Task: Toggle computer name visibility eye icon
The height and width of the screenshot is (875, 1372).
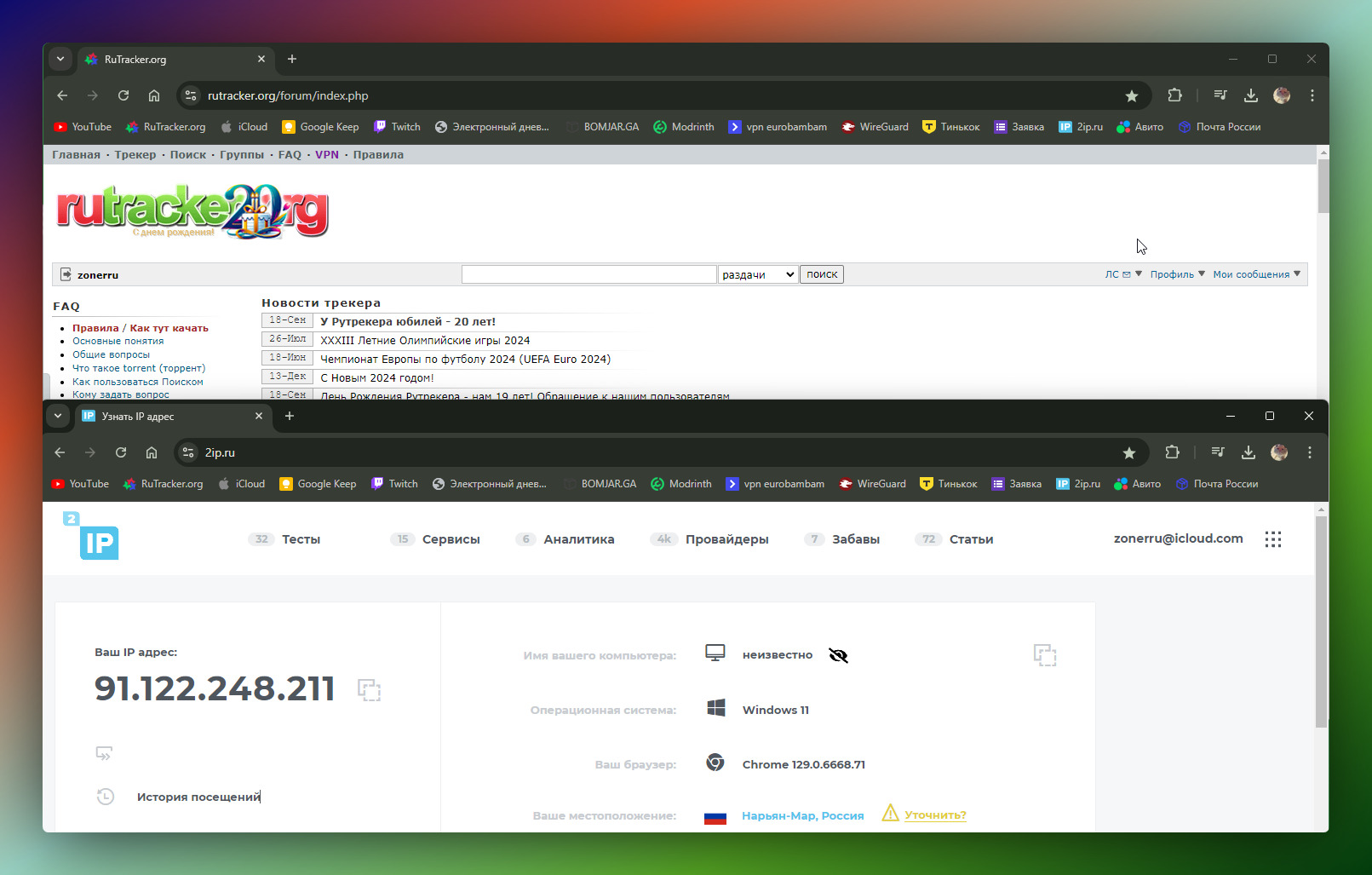Action: pyautogui.click(x=839, y=655)
